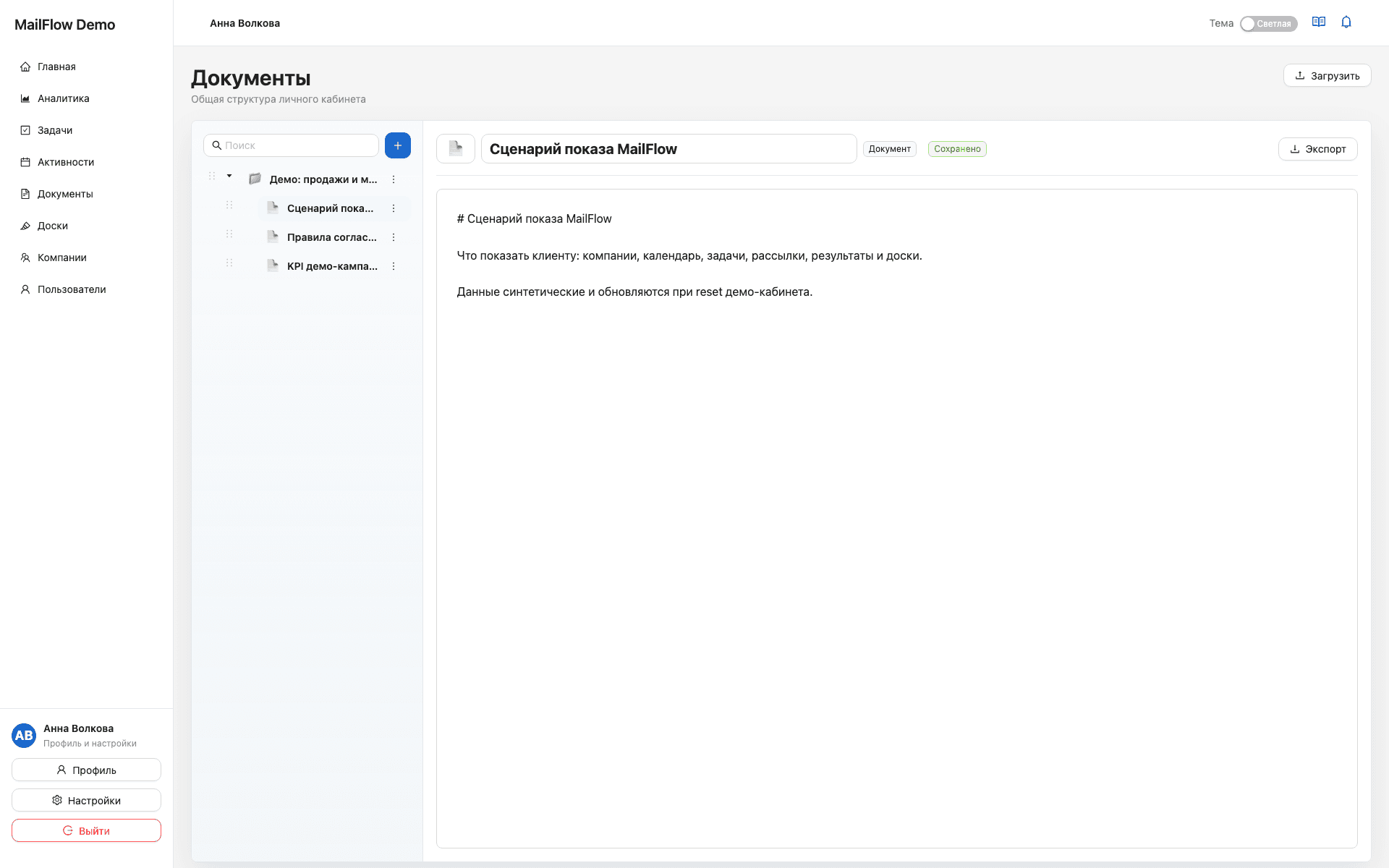The height and width of the screenshot is (868, 1389).
Task: Select the Правила соглас... document in tree
Action: point(334,237)
